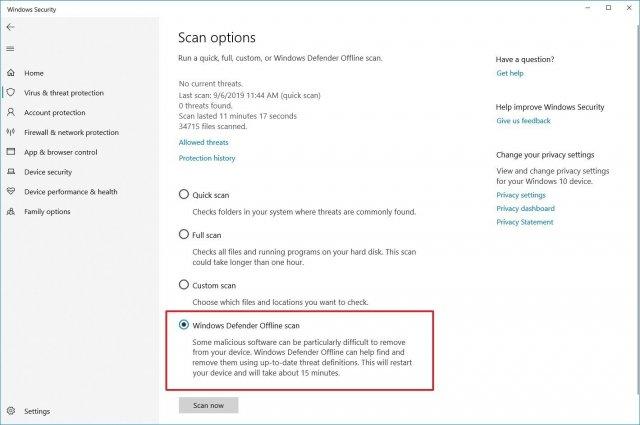Image resolution: width=640 pixels, height=425 pixels.
Task: Select Windows Defender Offline scan radio button
Action: pyautogui.click(x=184, y=325)
